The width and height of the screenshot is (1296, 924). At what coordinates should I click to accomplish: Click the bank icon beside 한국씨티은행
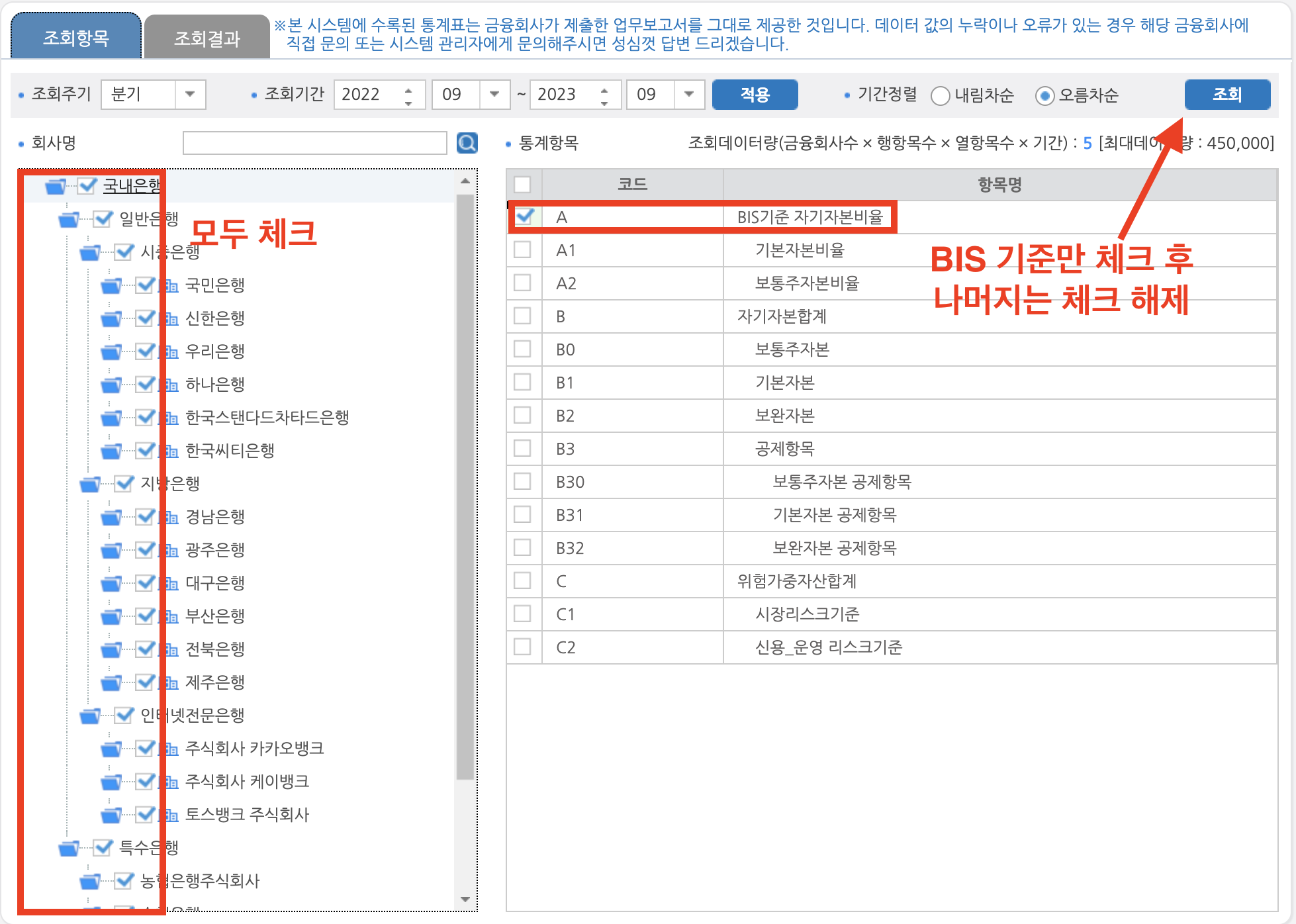(x=168, y=451)
